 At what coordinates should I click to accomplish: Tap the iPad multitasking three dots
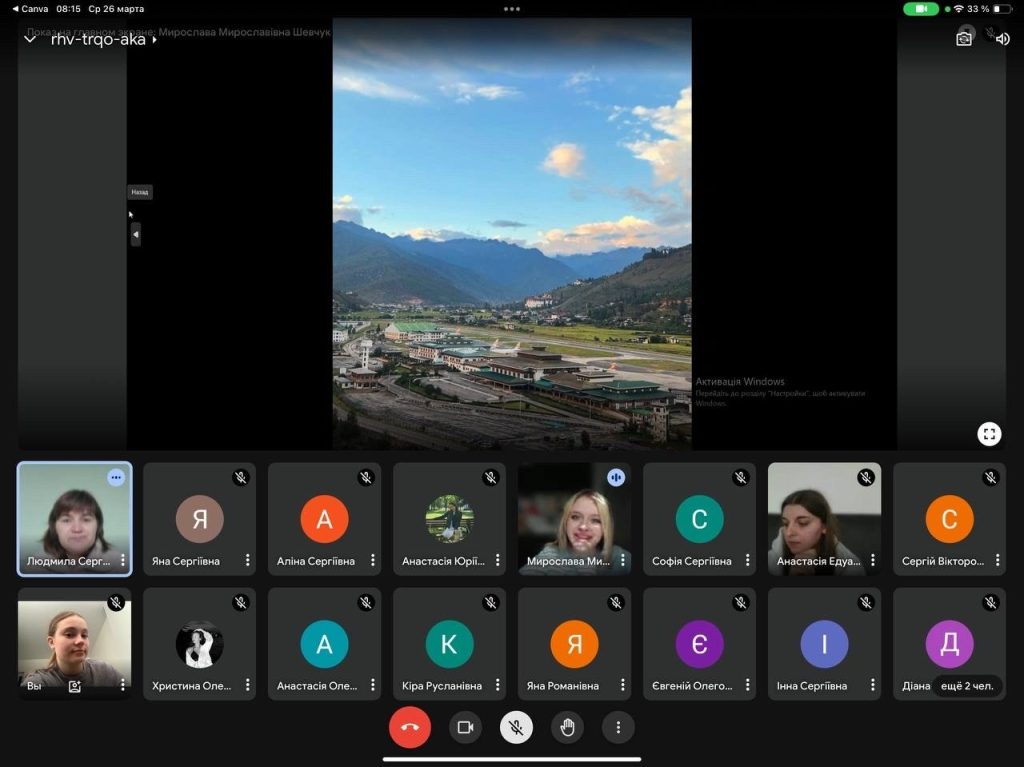[x=512, y=9]
